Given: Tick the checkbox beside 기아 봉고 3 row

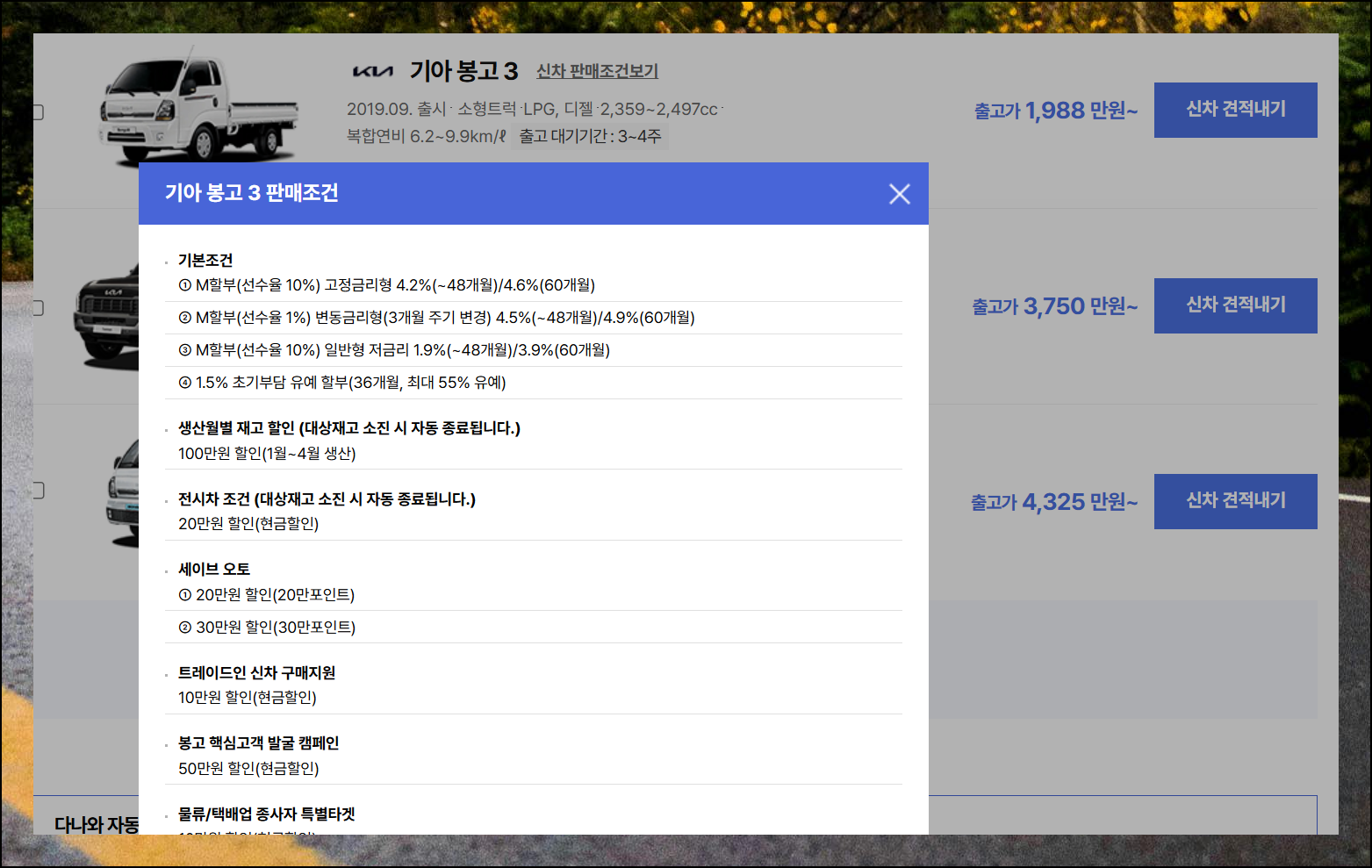Looking at the screenshot, I should click(x=38, y=112).
